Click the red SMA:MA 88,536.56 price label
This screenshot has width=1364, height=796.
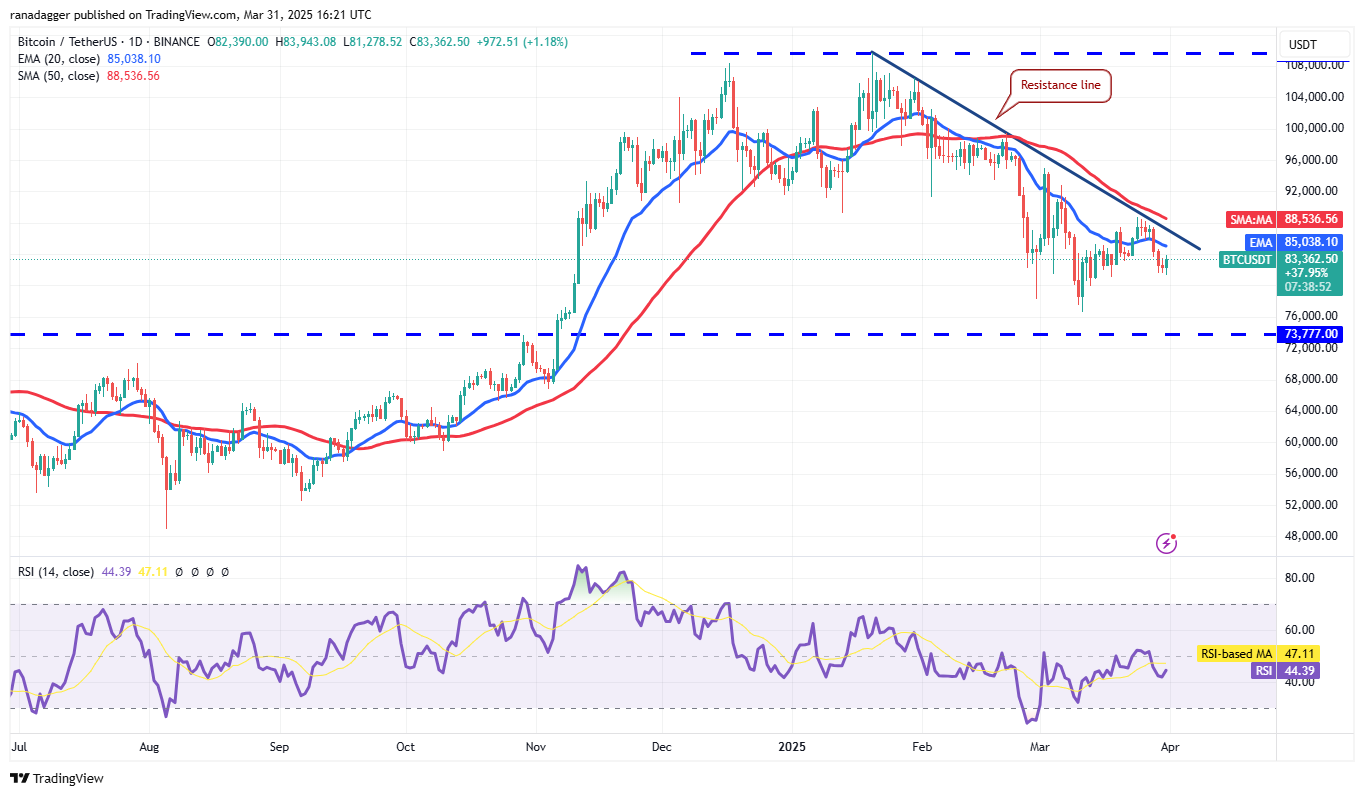1286,218
